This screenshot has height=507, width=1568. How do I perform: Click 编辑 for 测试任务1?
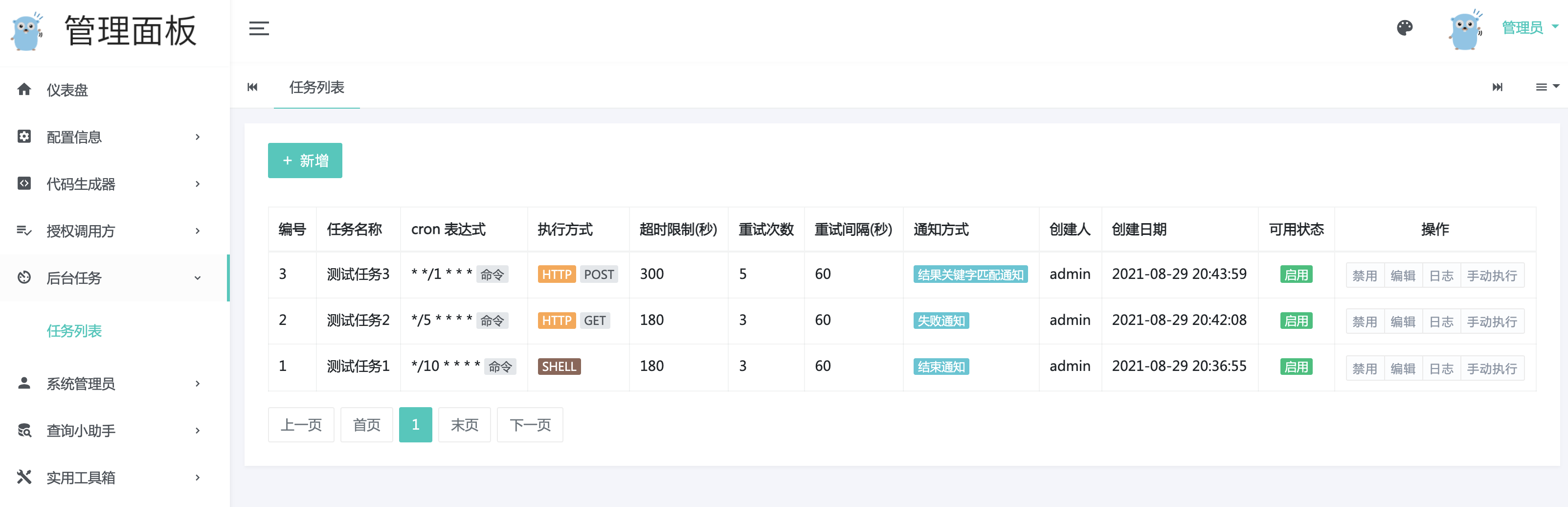point(1403,368)
